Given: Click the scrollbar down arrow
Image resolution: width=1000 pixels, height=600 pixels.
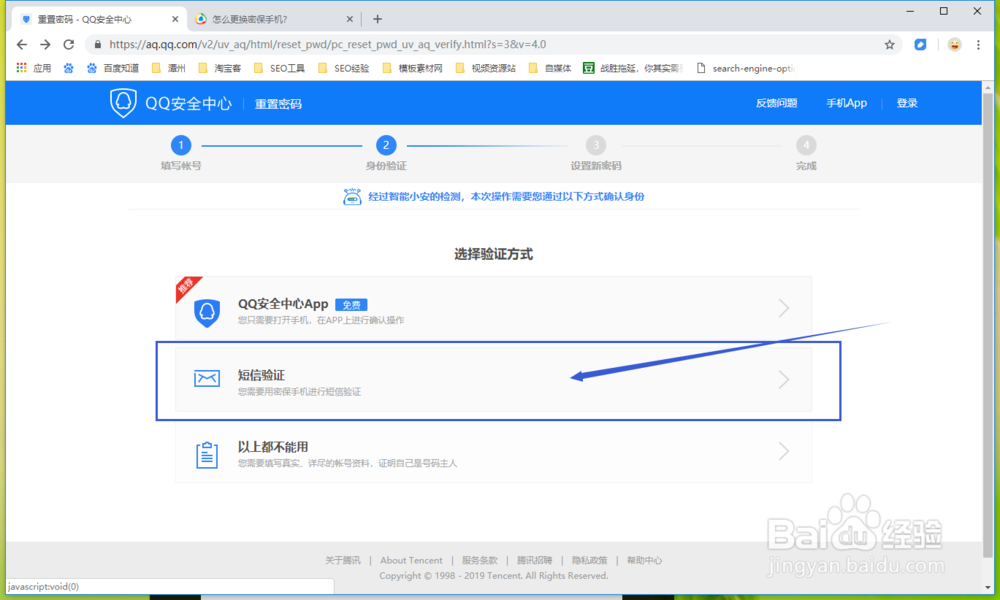Looking at the screenshot, I should (988, 587).
